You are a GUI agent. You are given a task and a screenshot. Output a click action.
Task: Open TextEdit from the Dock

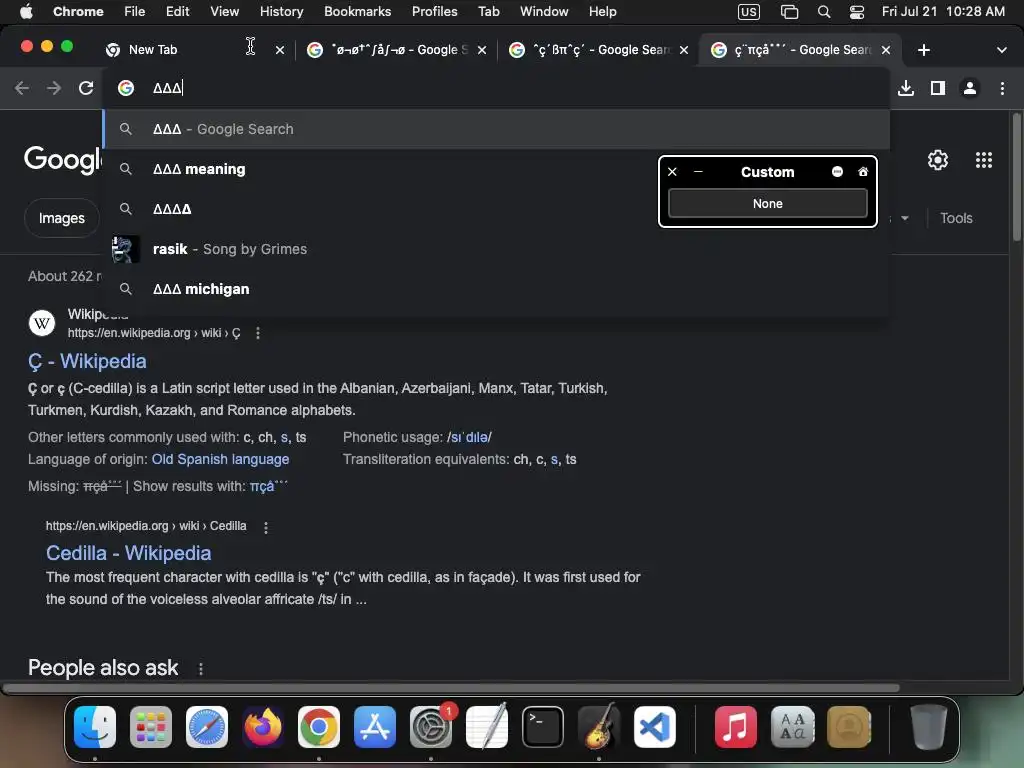(x=487, y=727)
